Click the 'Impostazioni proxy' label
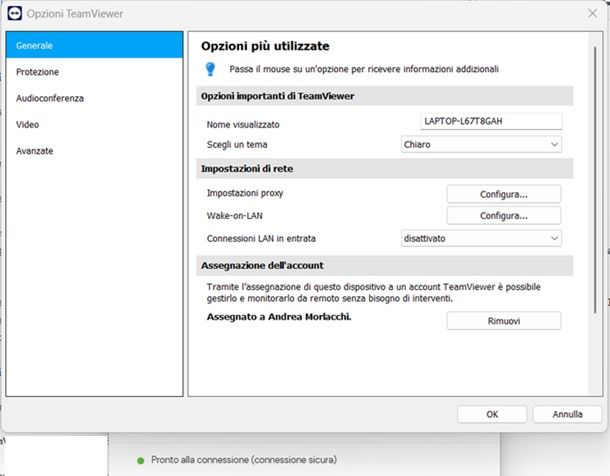The height and width of the screenshot is (476, 610). pyautogui.click(x=245, y=193)
